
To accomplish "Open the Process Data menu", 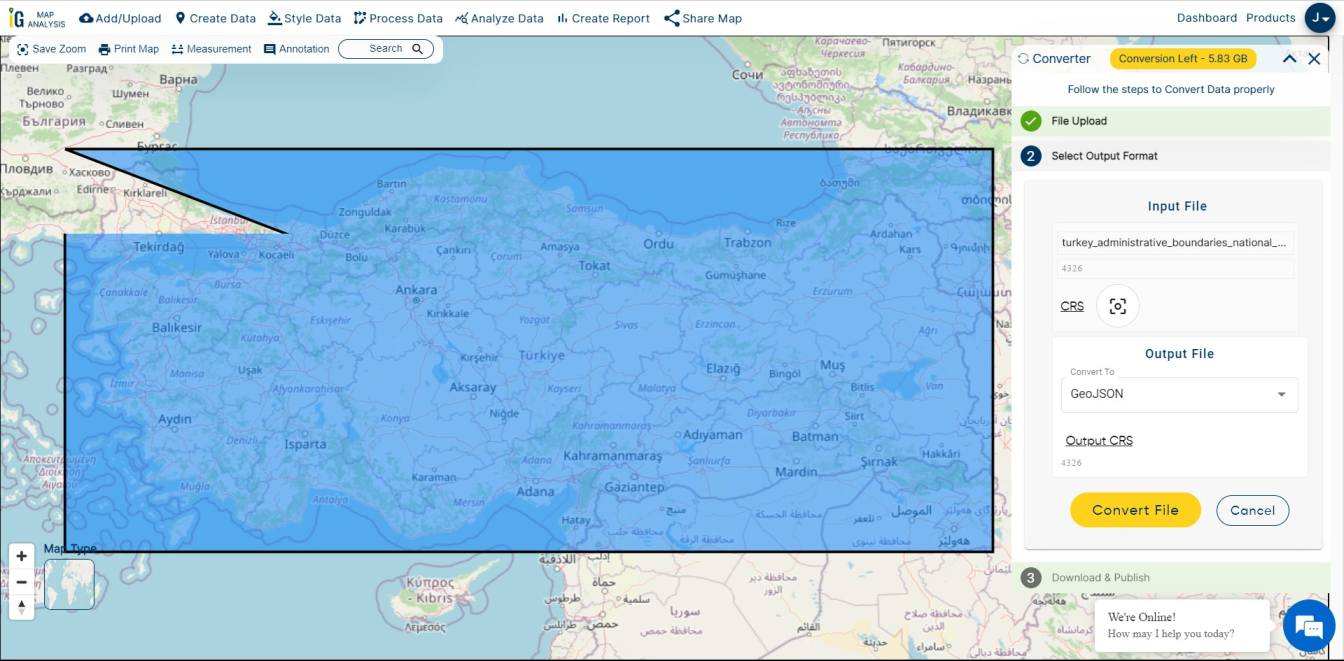I will [x=397, y=17].
